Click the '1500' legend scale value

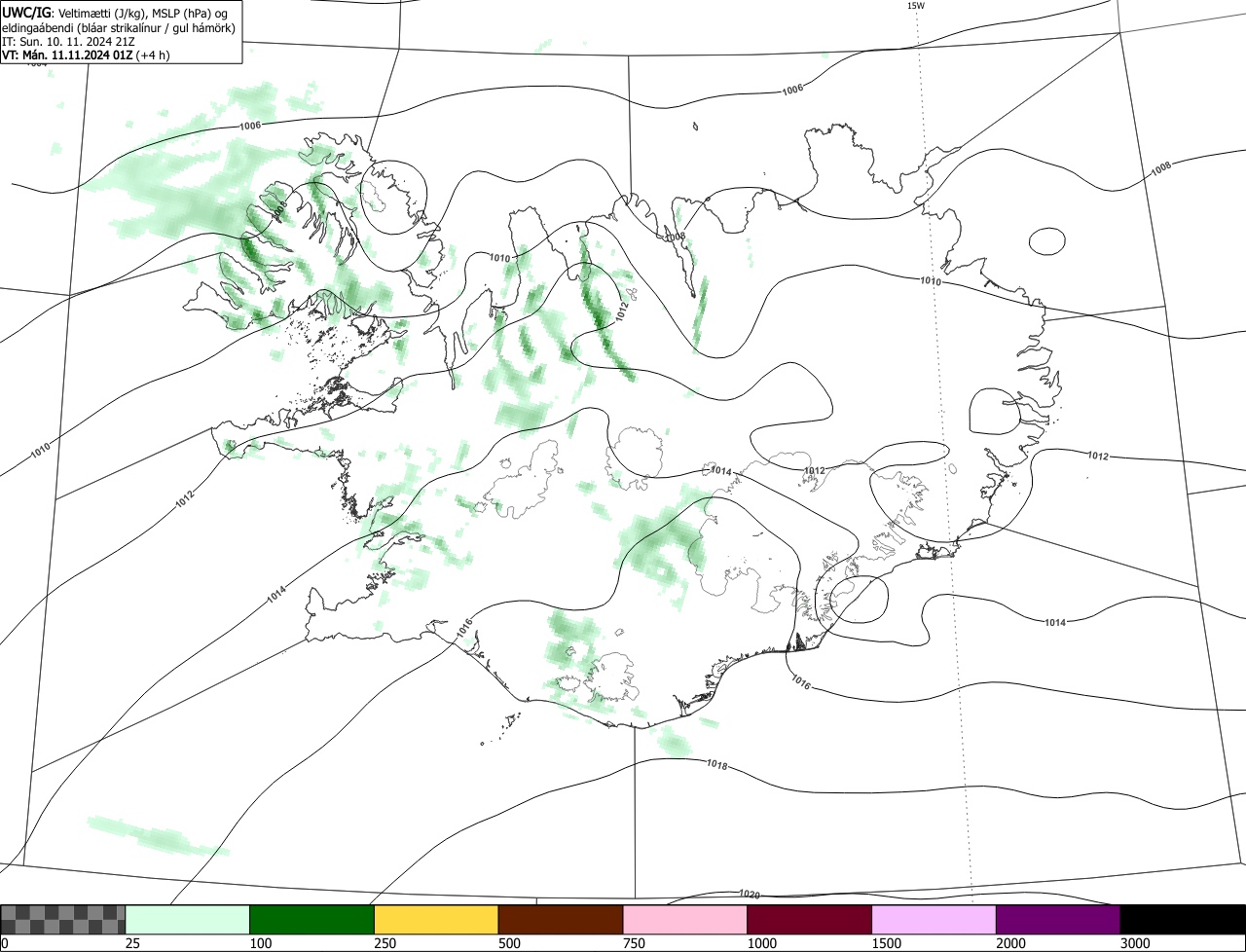point(889,943)
